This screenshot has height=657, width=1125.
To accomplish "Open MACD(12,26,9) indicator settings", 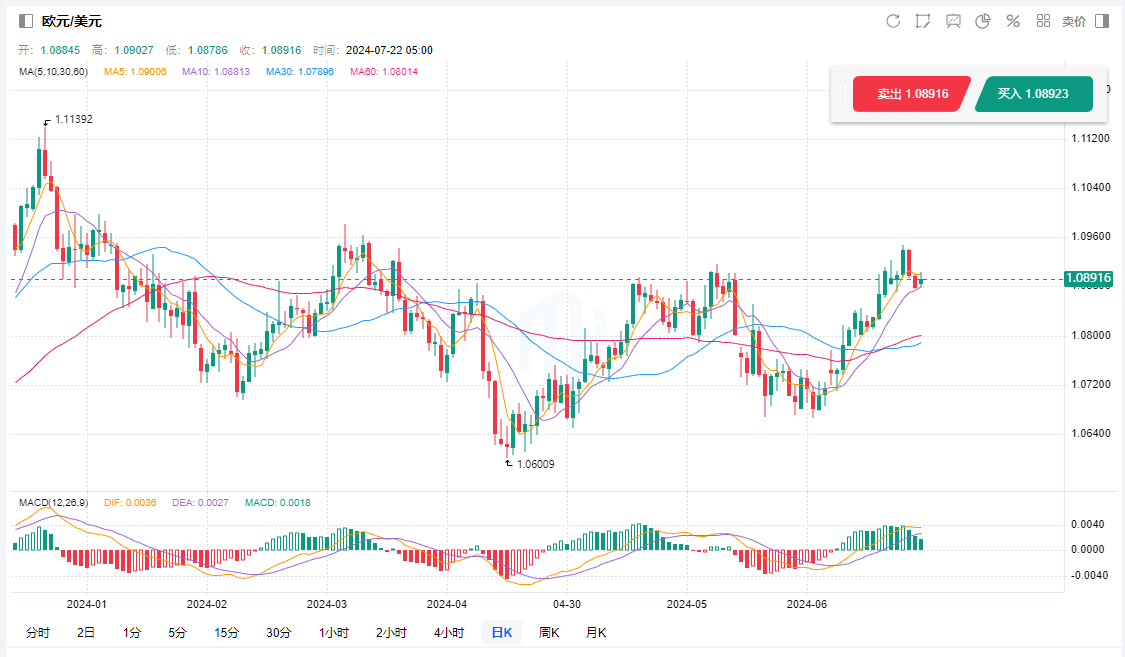I will coord(53,501).
